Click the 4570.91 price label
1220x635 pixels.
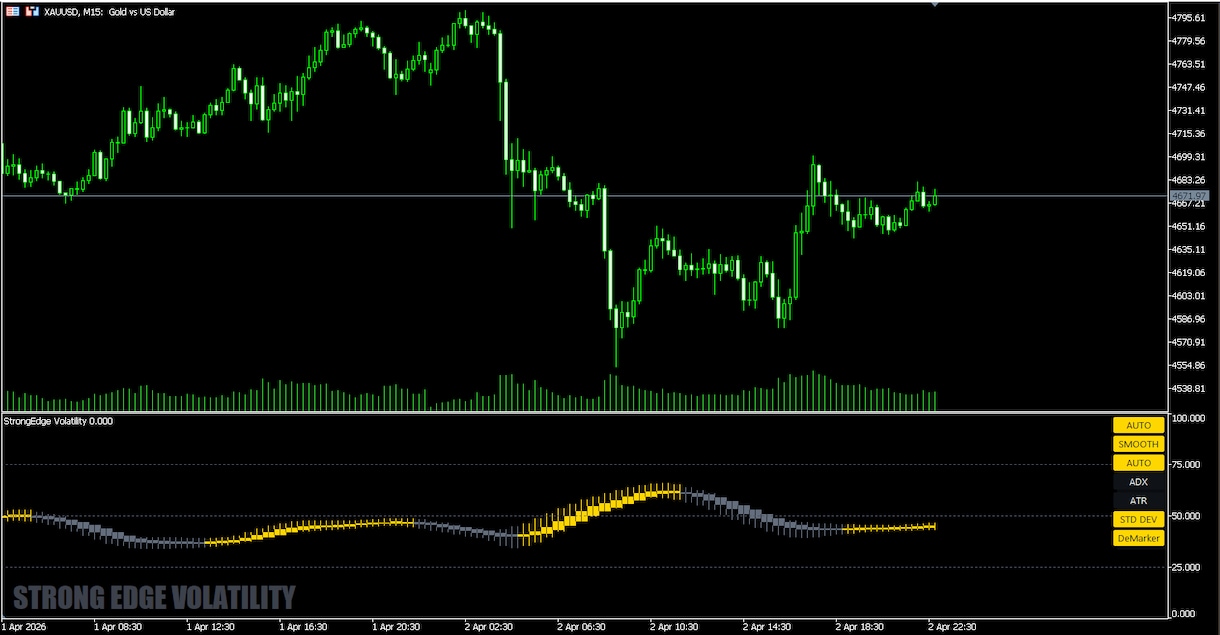pos(1189,342)
